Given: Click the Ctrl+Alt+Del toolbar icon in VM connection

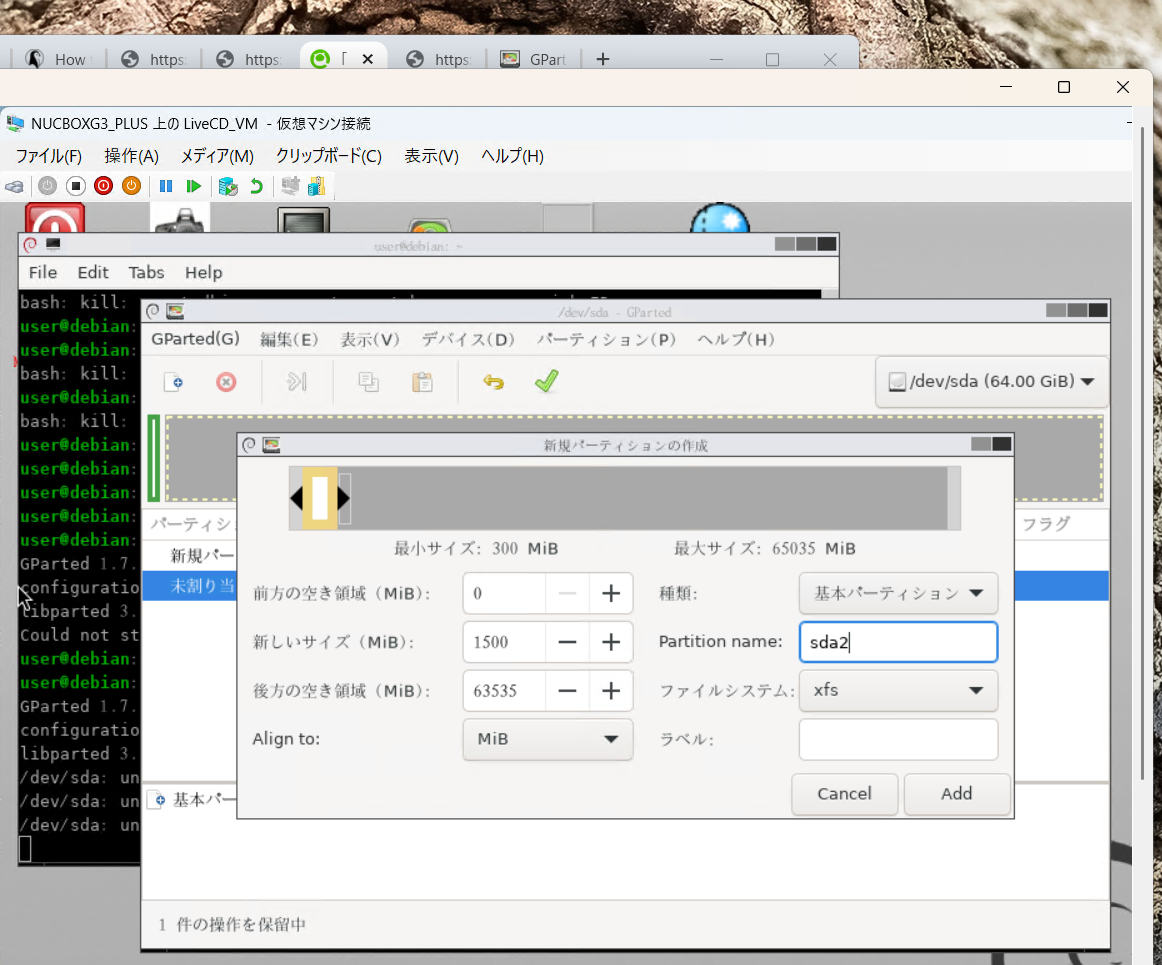Looking at the screenshot, I should point(14,186).
